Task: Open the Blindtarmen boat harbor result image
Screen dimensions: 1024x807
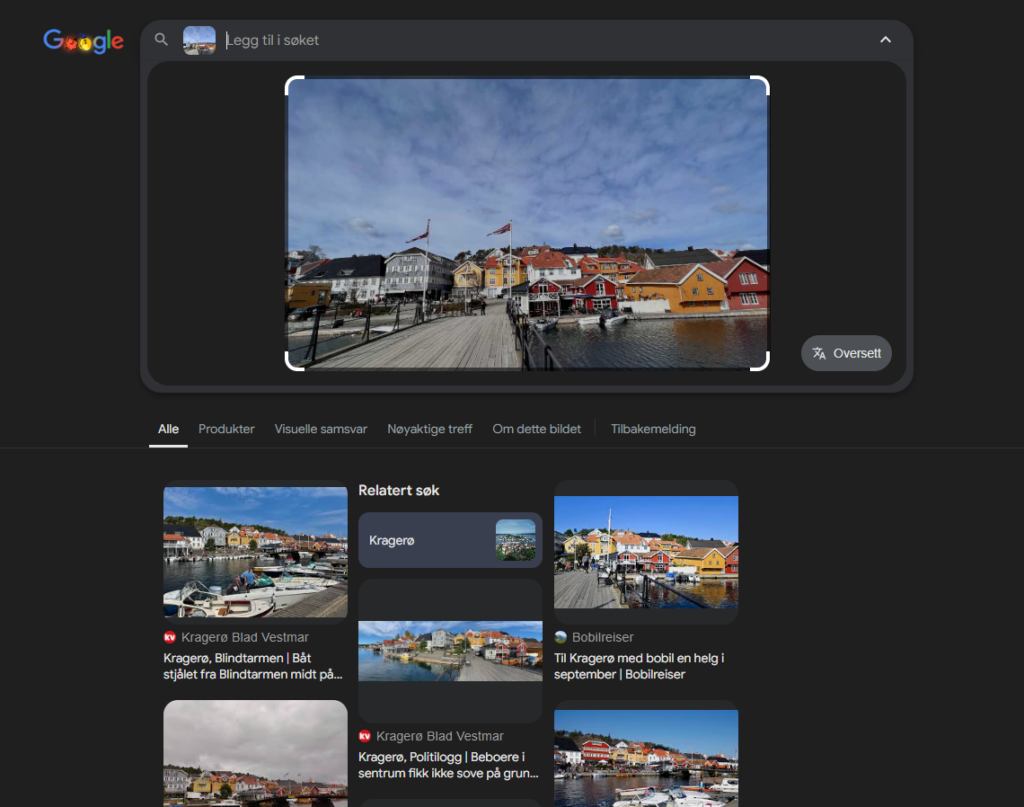Action: click(x=255, y=552)
